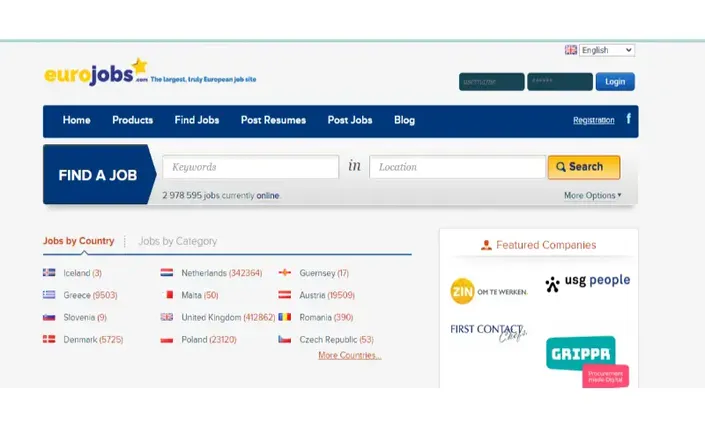Viewport: 705px width, 427px height.
Task: Click the Iceland flag icon
Action: coord(49,272)
